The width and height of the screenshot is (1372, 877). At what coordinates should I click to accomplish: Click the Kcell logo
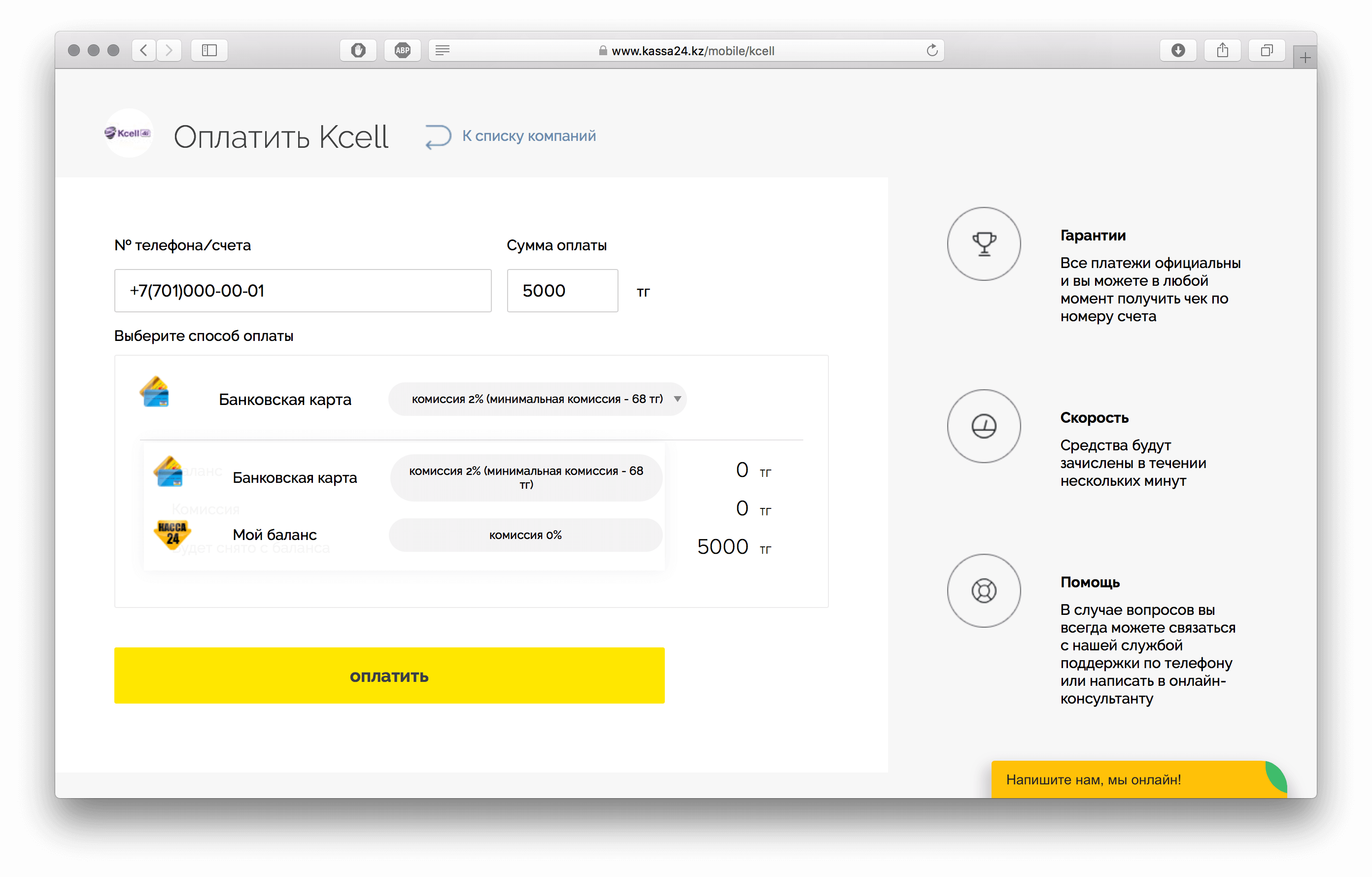coord(128,133)
